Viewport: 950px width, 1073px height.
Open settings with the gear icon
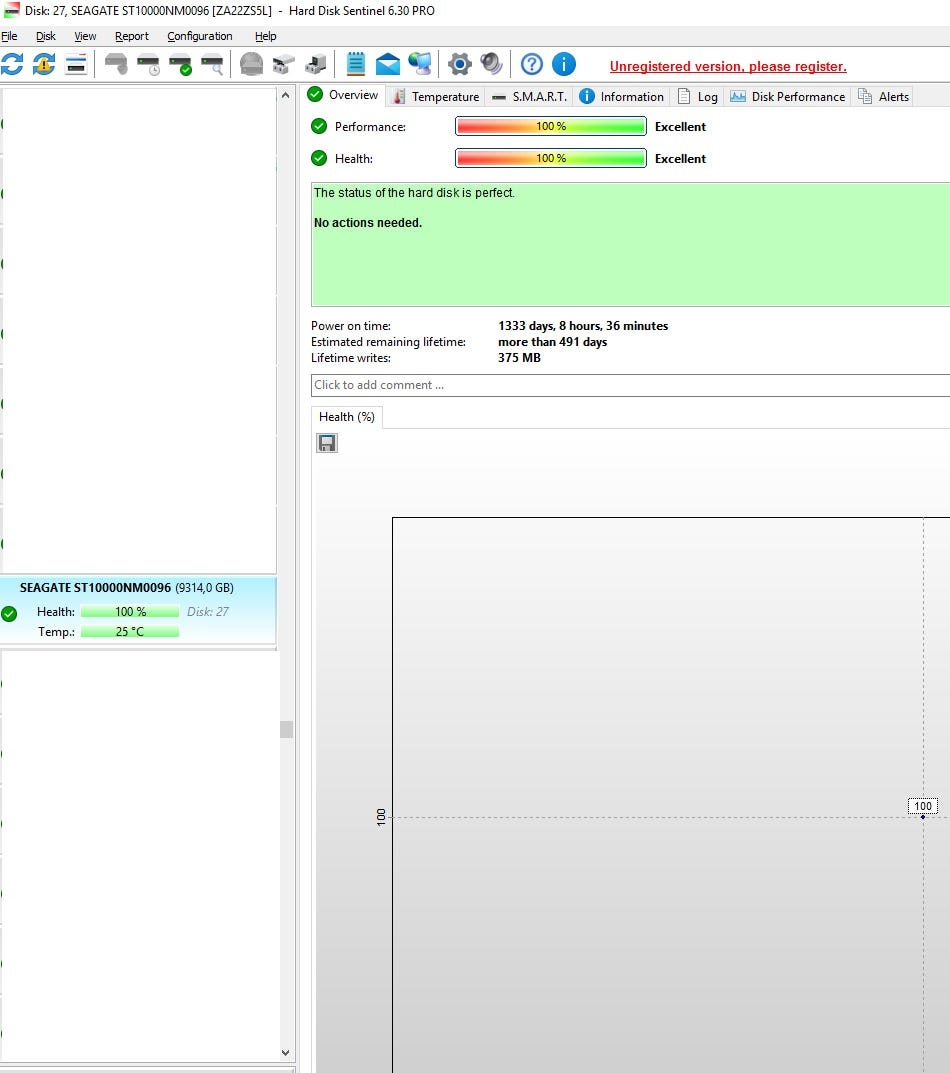[459, 64]
